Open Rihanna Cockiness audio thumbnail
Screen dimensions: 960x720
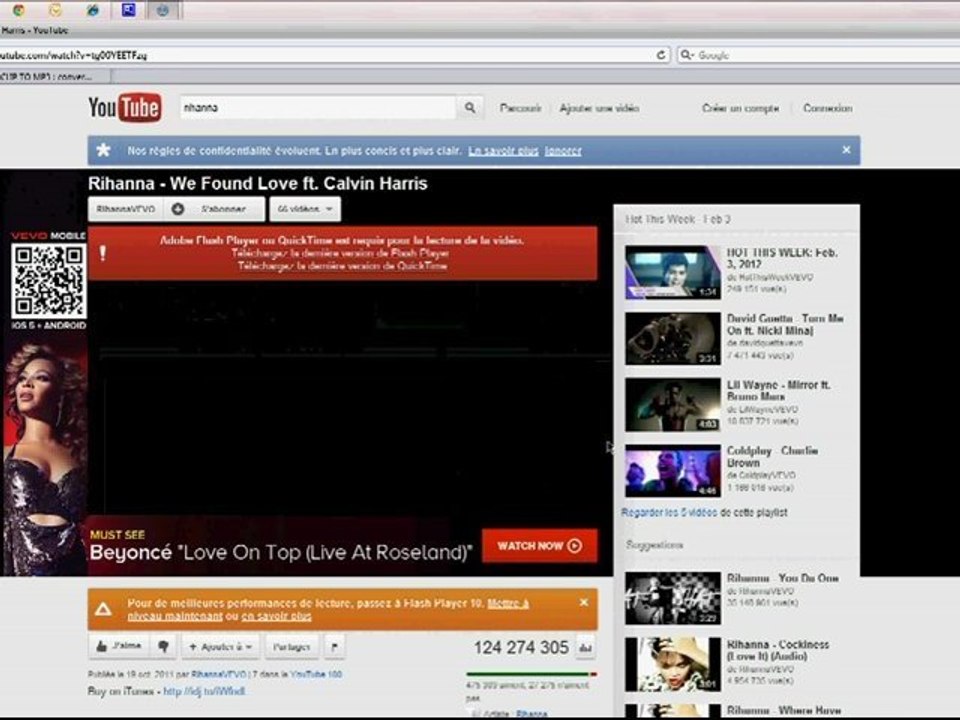(673, 664)
